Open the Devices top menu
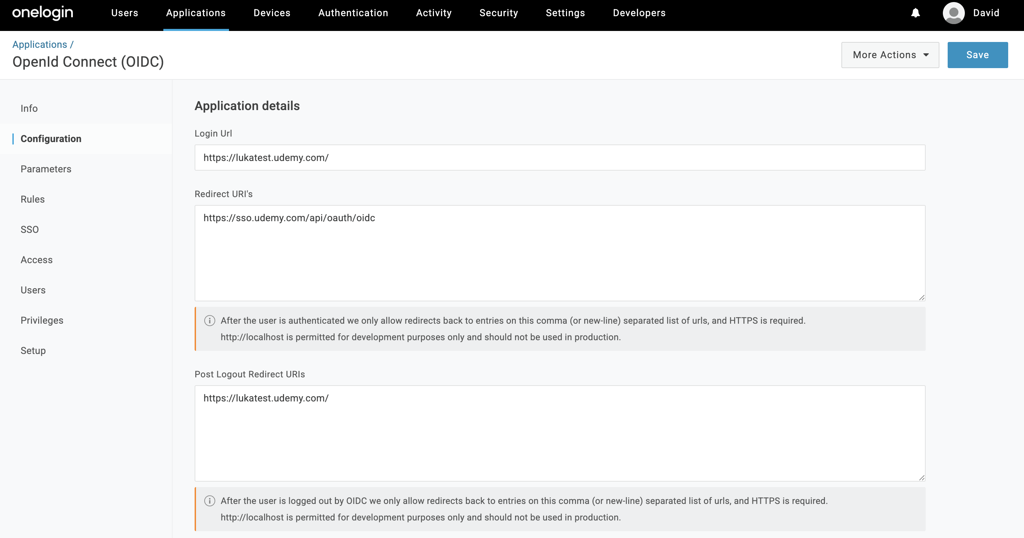1024x538 pixels. point(272,13)
